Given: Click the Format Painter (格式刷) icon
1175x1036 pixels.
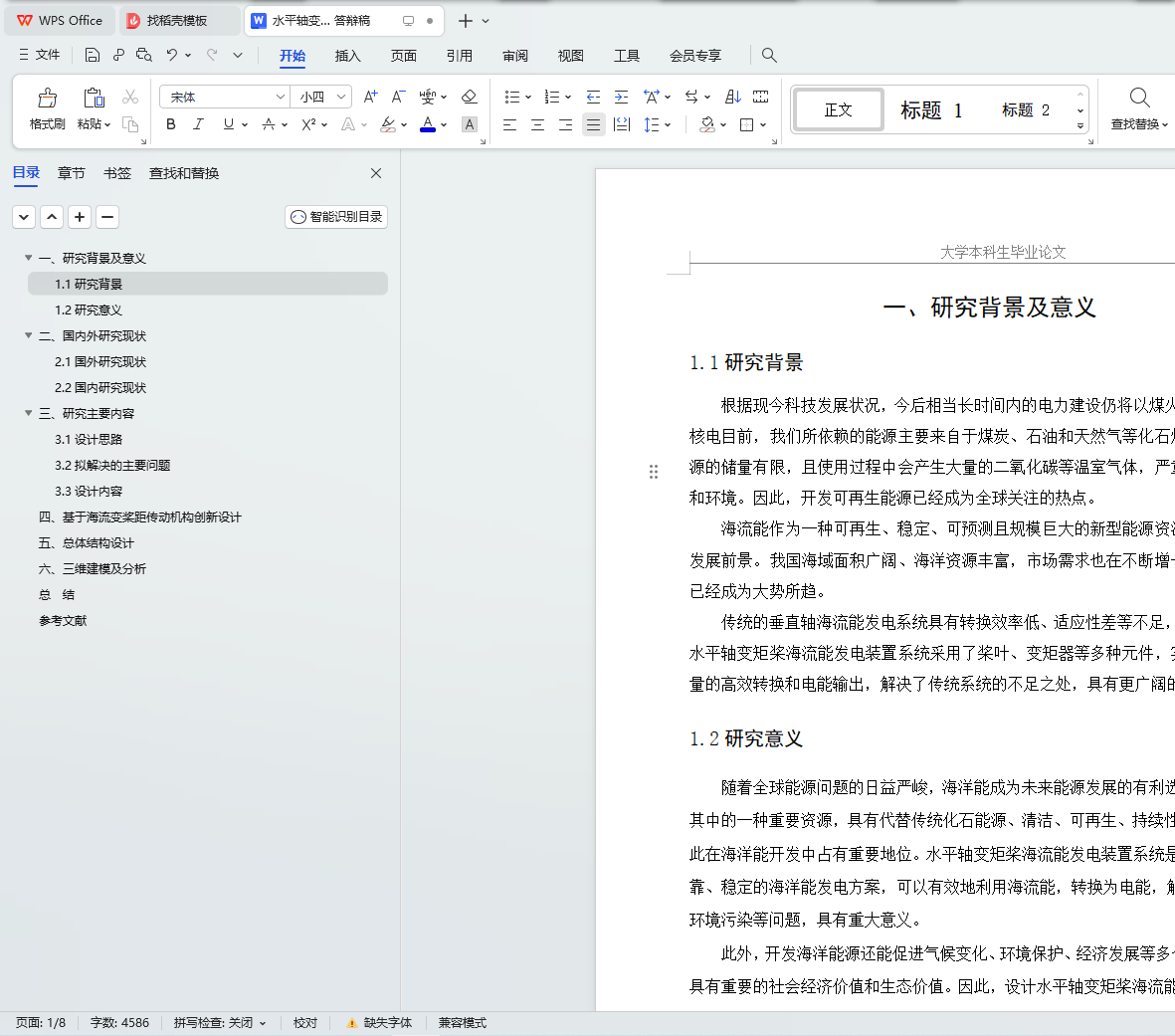Looking at the screenshot, I should click(47, 108).
